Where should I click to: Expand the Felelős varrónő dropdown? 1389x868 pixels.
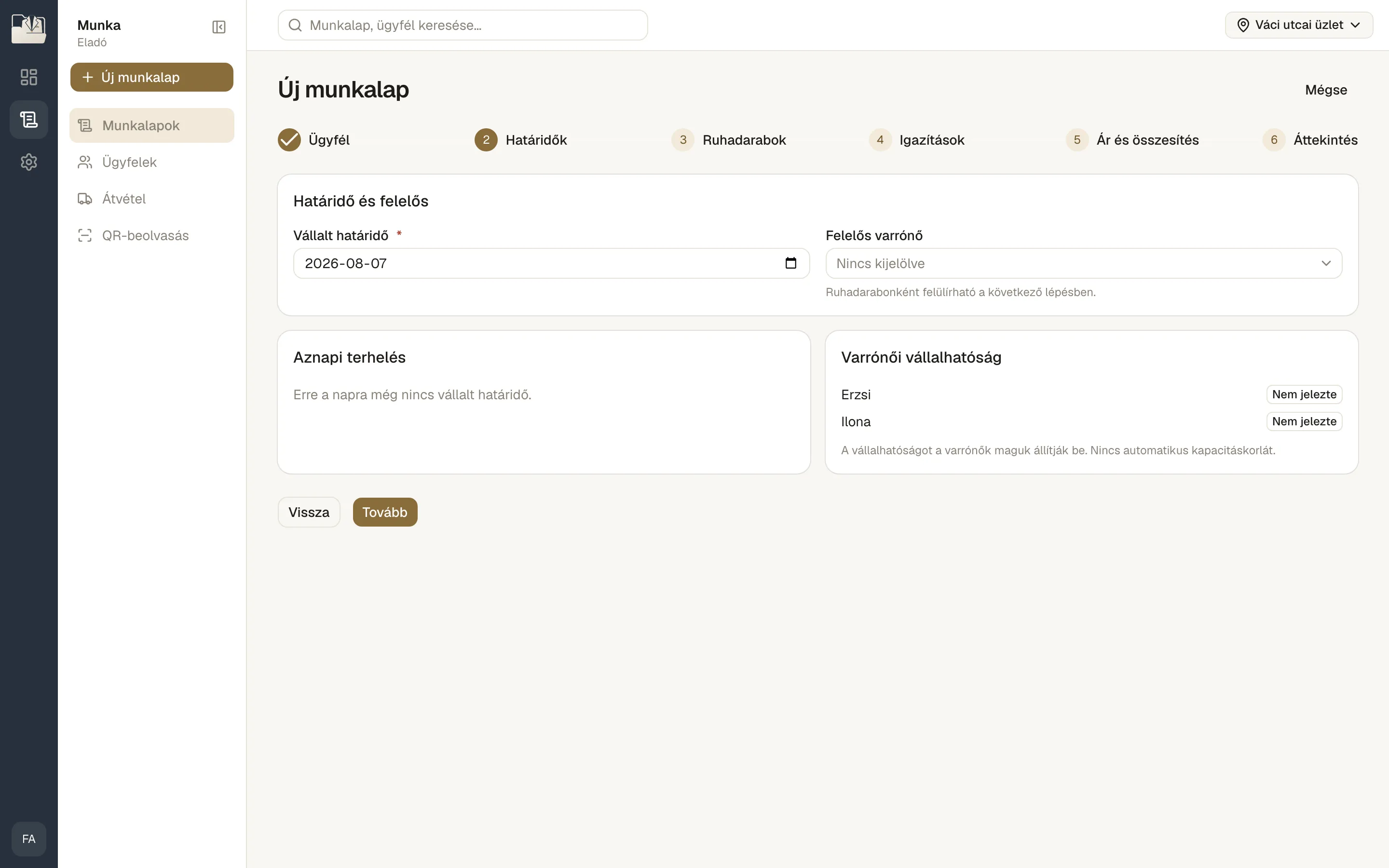[x=1083, y=263]
